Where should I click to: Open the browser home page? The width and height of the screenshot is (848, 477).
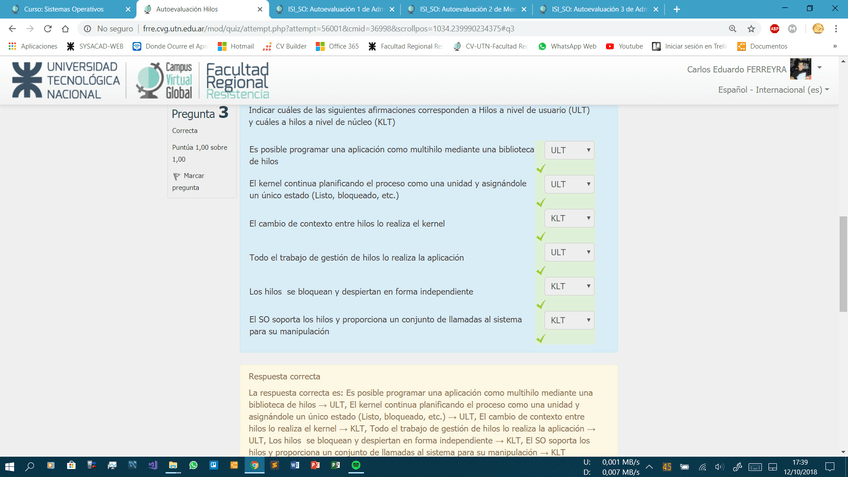(x=65, y=29)
